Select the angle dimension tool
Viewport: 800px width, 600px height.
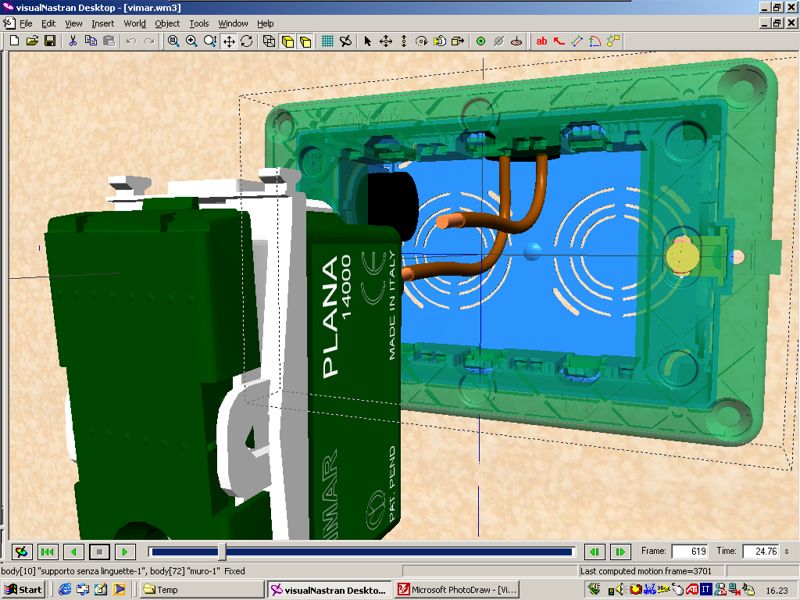tap(595, 41)
